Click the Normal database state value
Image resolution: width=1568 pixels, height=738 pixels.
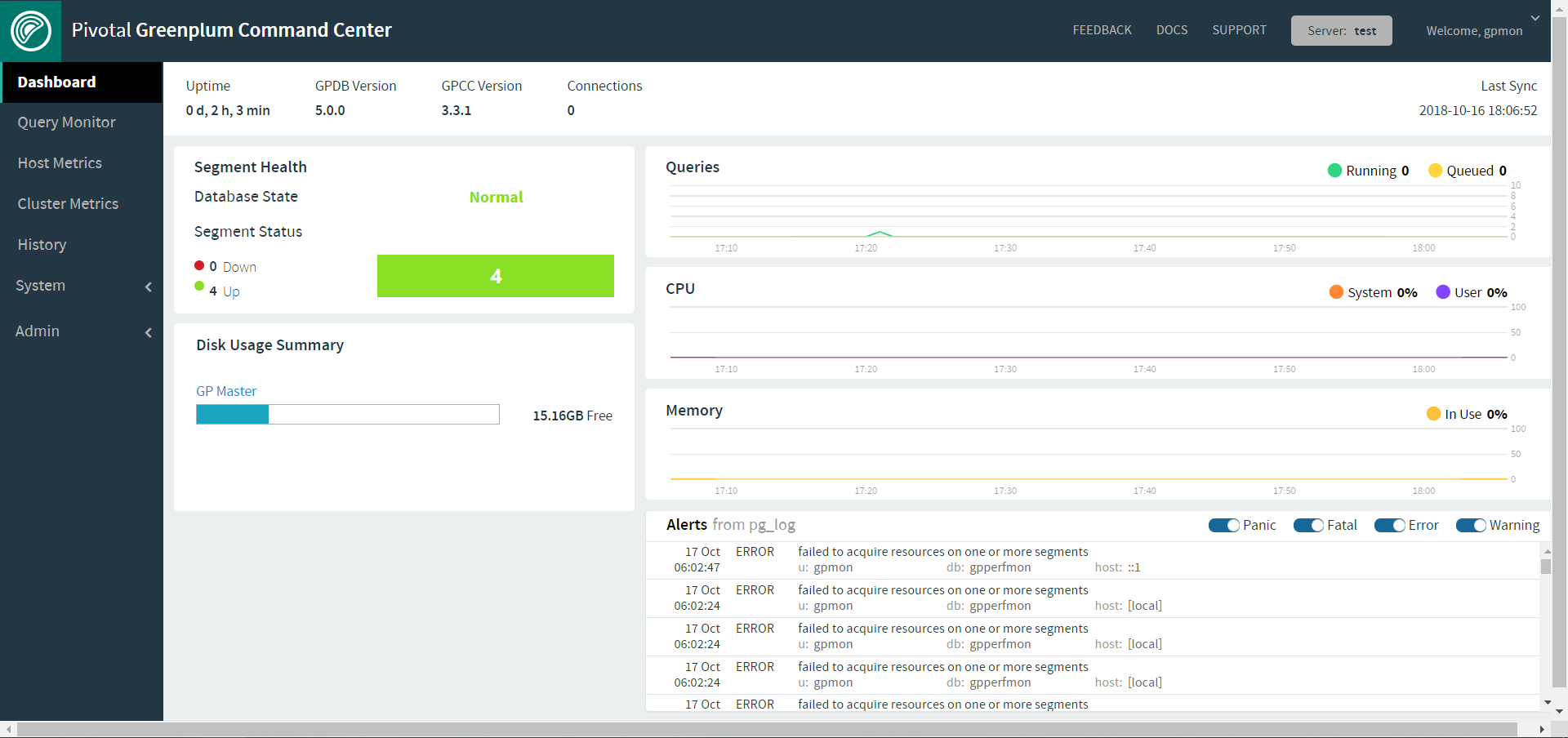tap(496, 197)
